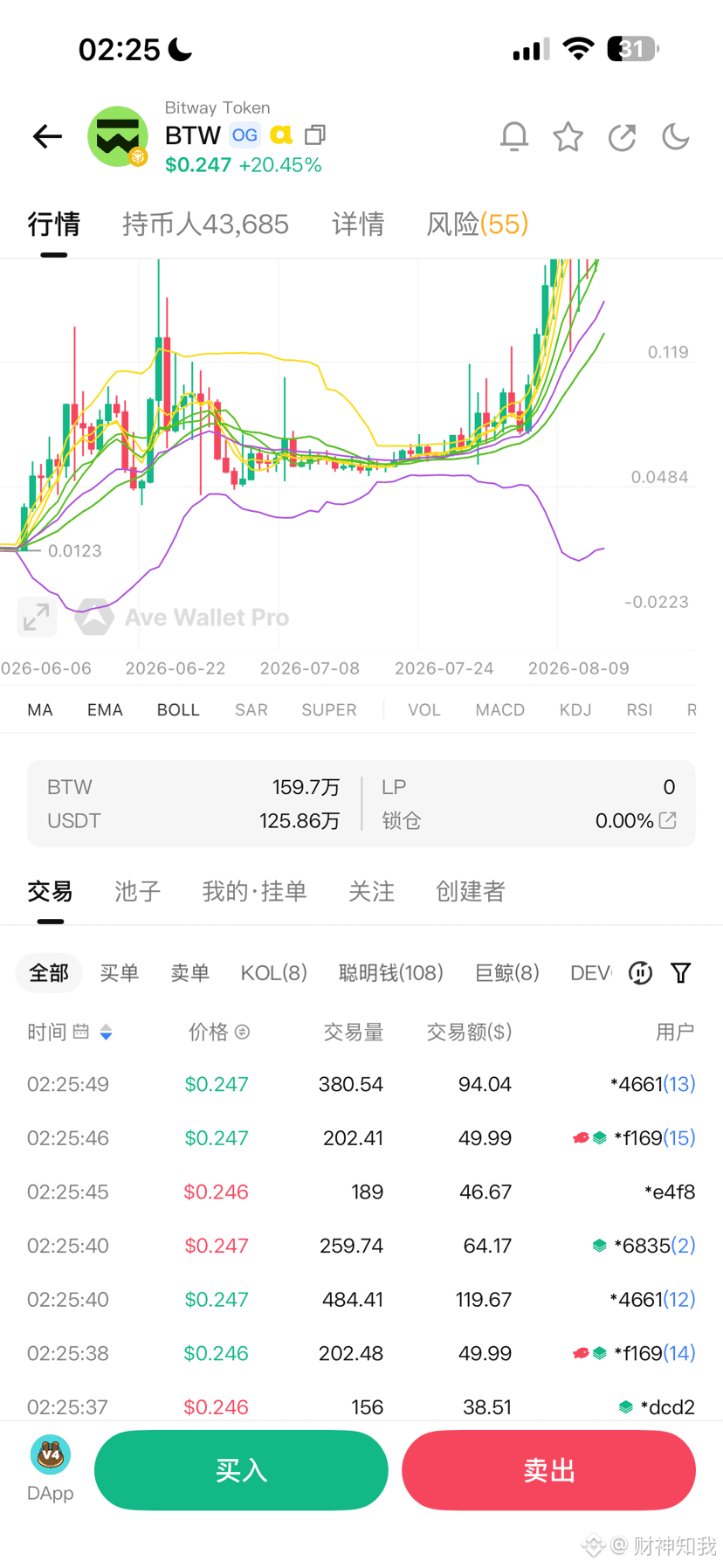Screen dimensions: 723x1568
Task: Open the 创建者 tab
Action: pos(471,891)
